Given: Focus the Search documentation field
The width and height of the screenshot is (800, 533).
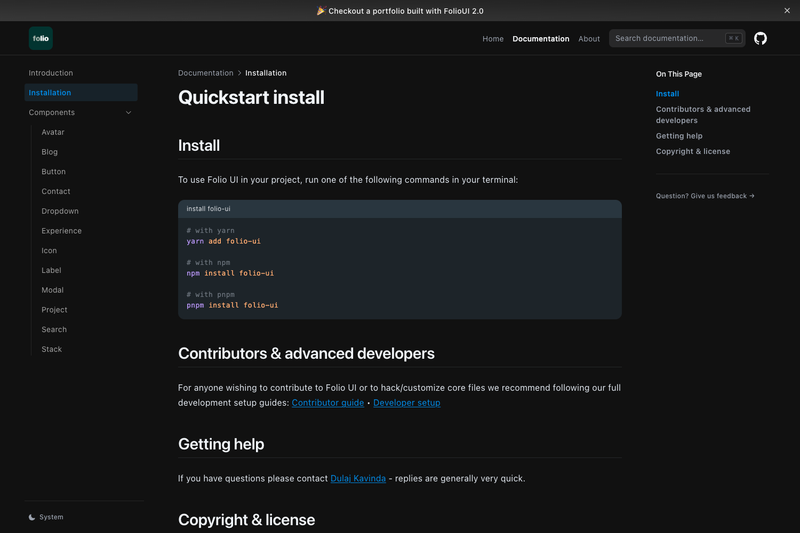Looking at the screenshot, I should [677, 38].
